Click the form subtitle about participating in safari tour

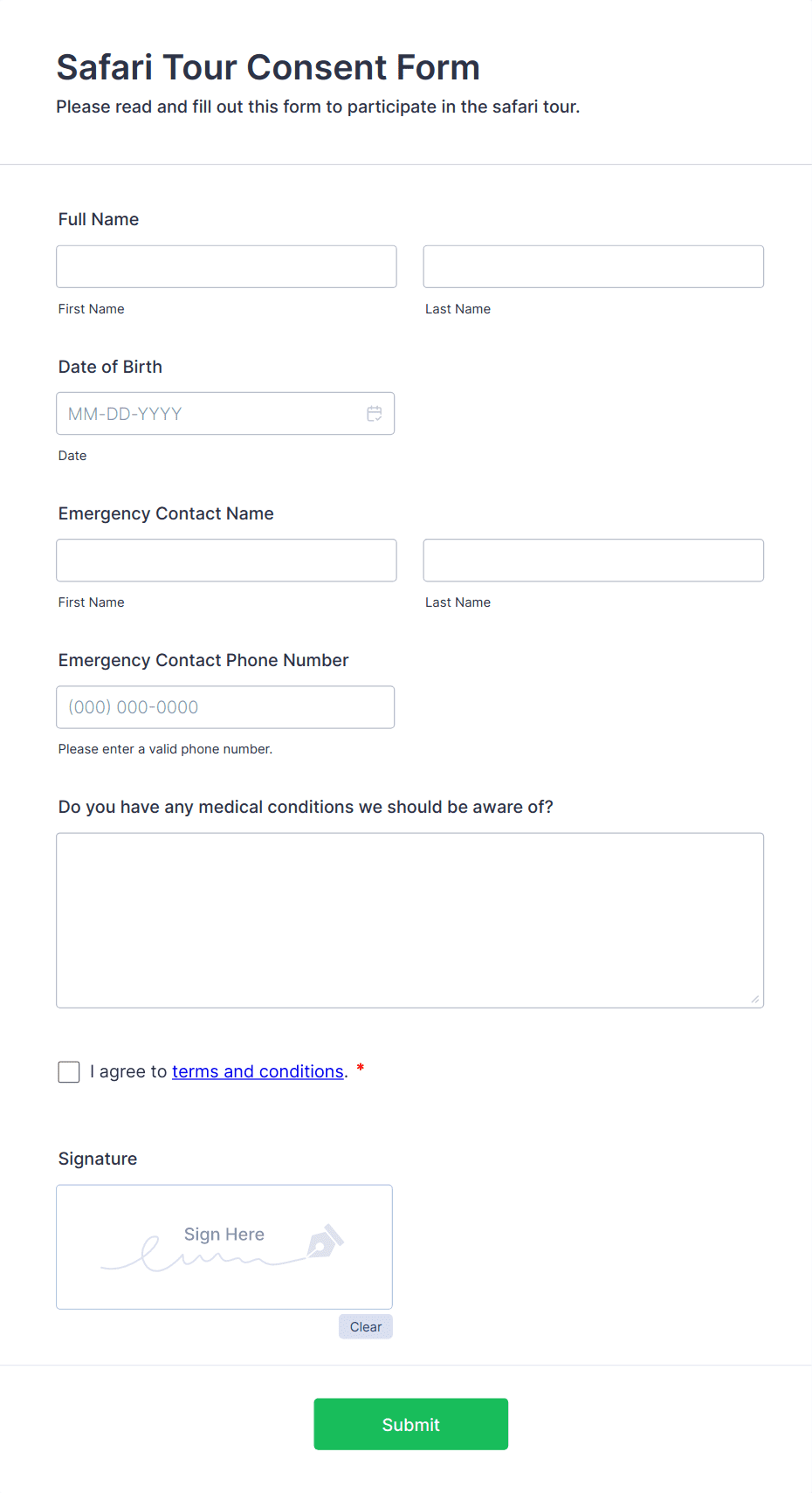(x=317, y=107)
